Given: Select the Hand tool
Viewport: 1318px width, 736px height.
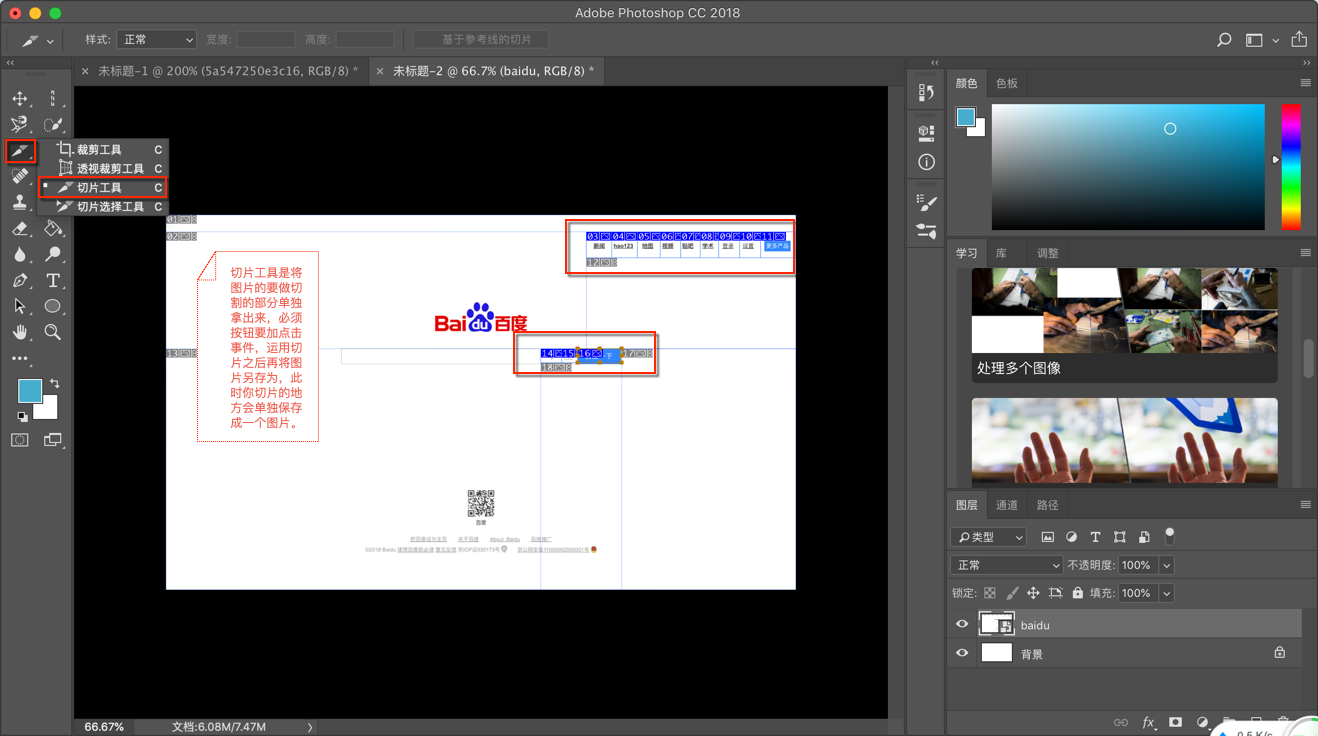Looking at the screenshot, I should [20, 332].
